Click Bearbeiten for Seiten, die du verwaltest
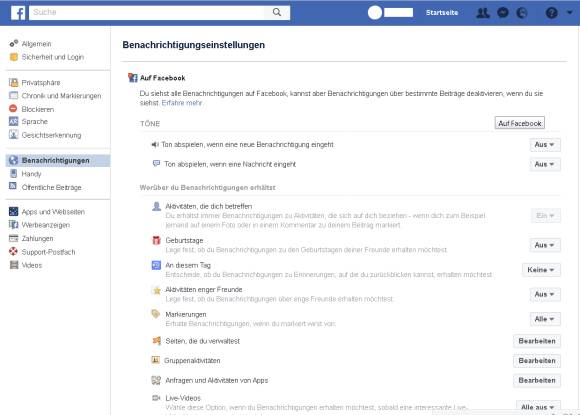The width and height of the screenshot is (580, 415). [x=537, y=341]
